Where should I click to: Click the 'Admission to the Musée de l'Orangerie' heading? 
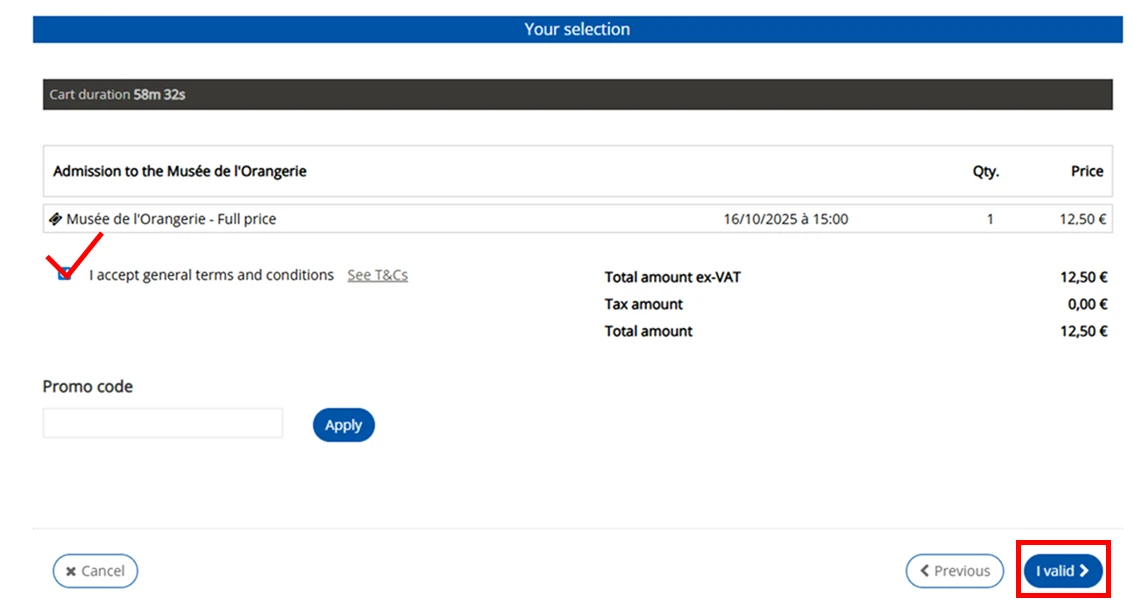point(180,171)
